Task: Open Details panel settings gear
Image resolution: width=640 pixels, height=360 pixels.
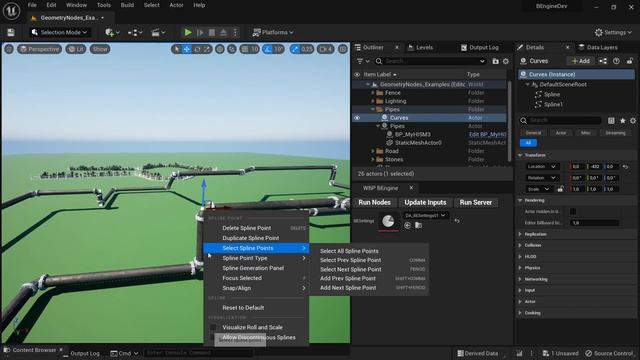Action: (x=633, y=120)
